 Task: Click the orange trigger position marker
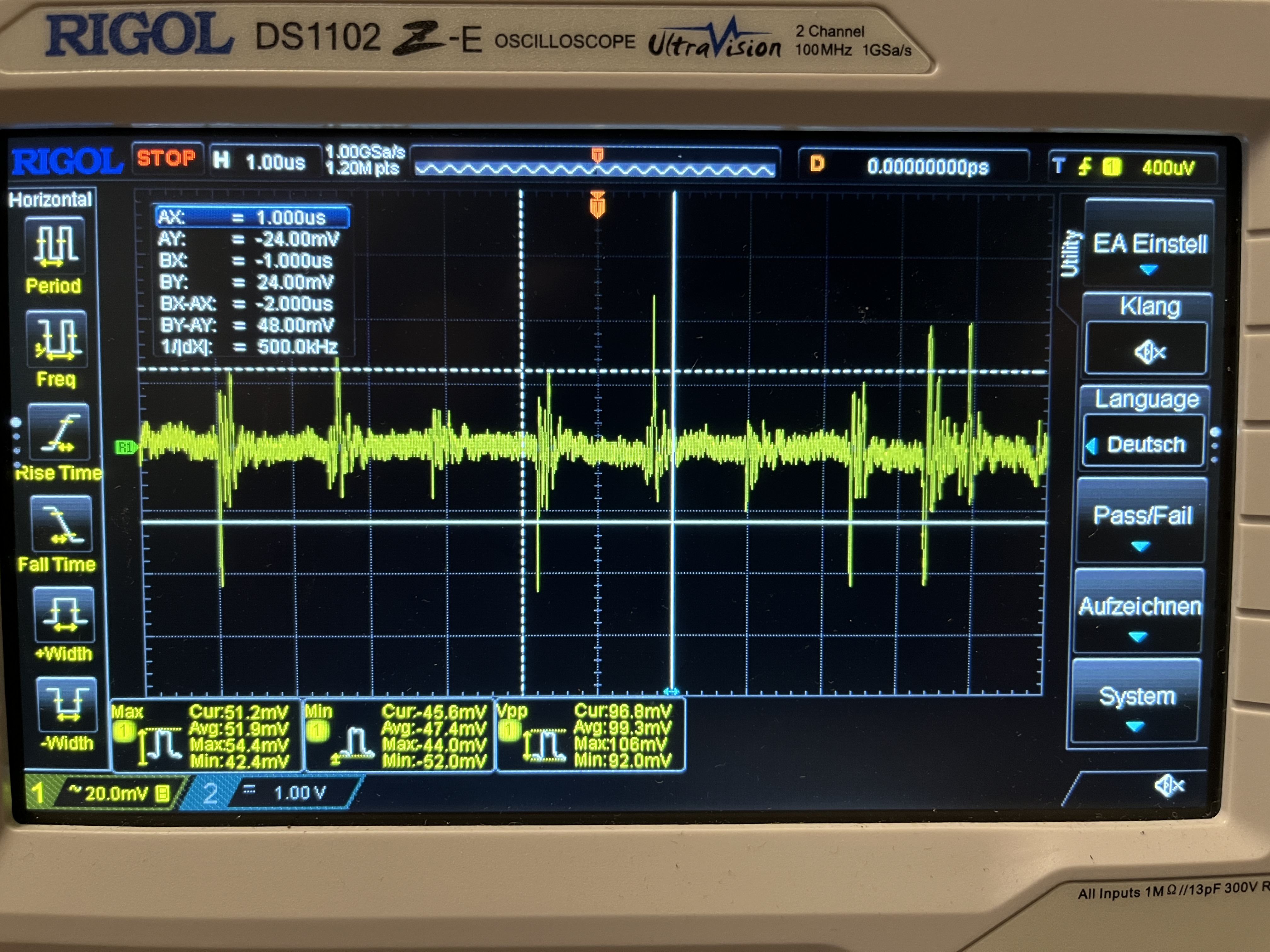597,205
